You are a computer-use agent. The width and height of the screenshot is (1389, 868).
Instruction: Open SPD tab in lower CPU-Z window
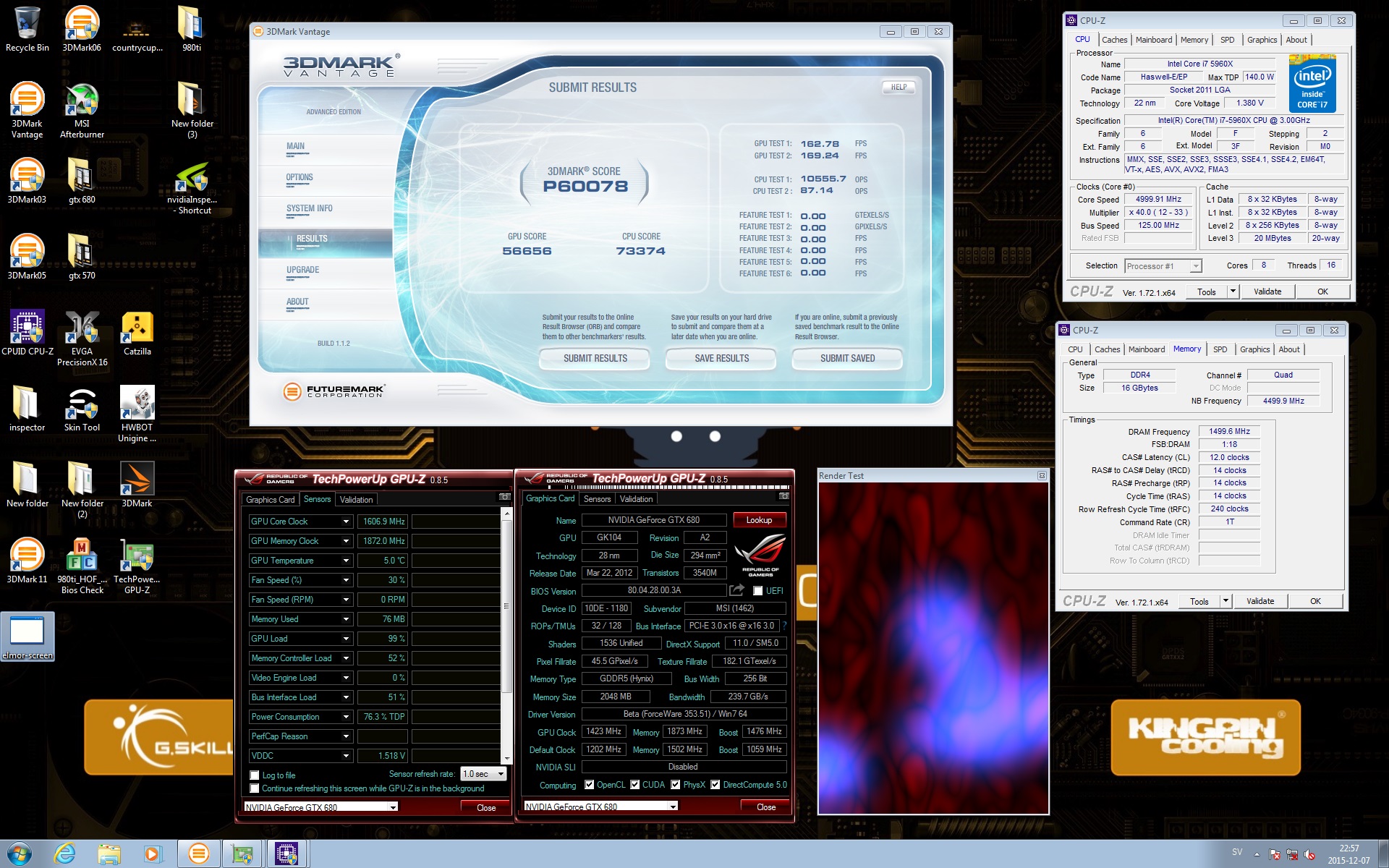1220,349
